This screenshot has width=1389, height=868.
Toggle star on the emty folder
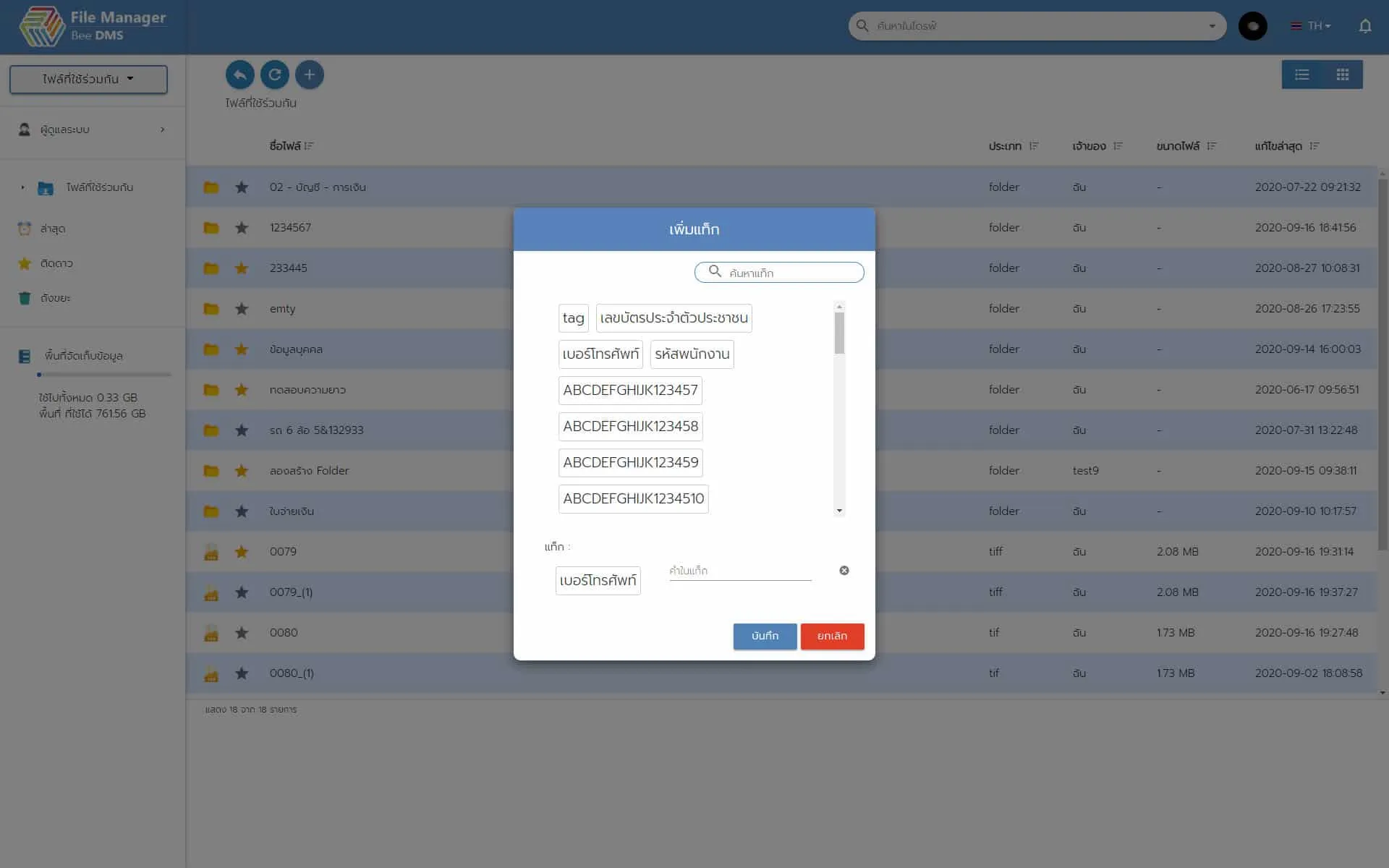242,309
